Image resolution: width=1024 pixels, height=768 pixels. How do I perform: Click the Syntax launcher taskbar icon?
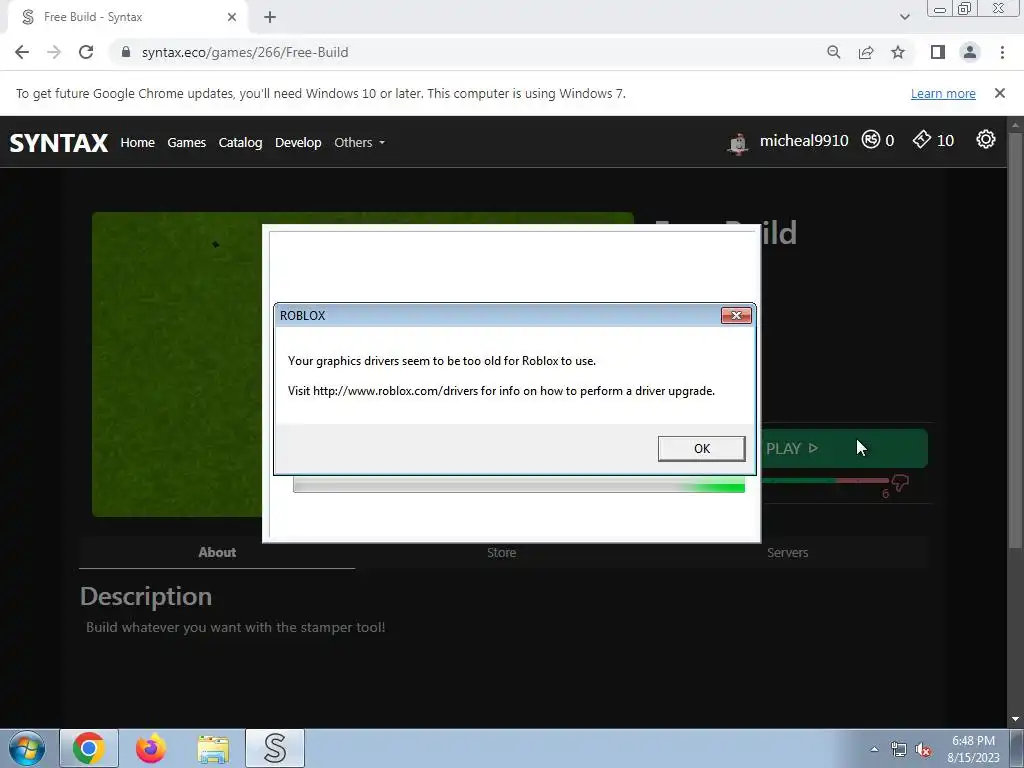tap(275, 748)
